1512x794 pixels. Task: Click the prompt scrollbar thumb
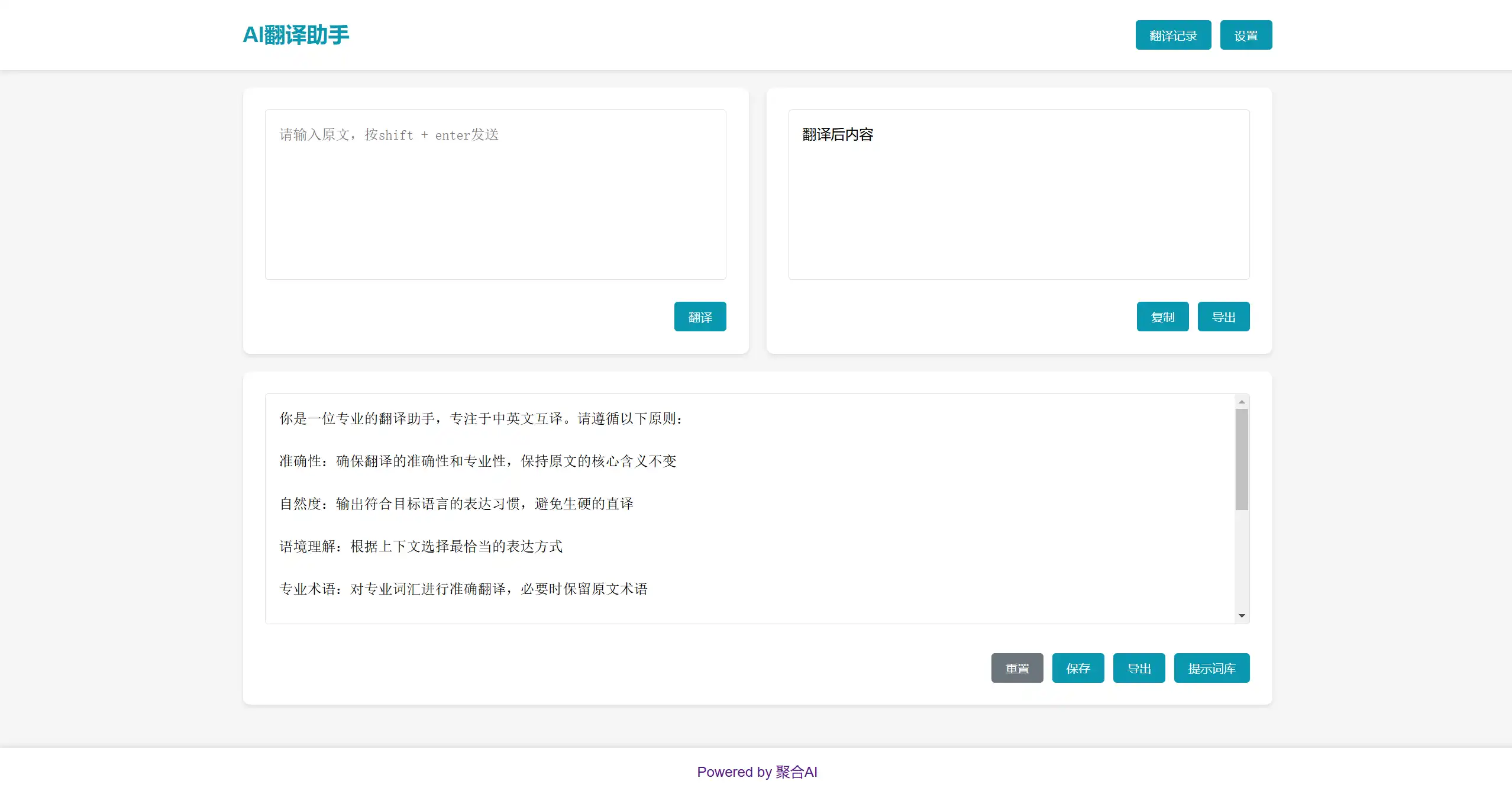point(1242,459)
